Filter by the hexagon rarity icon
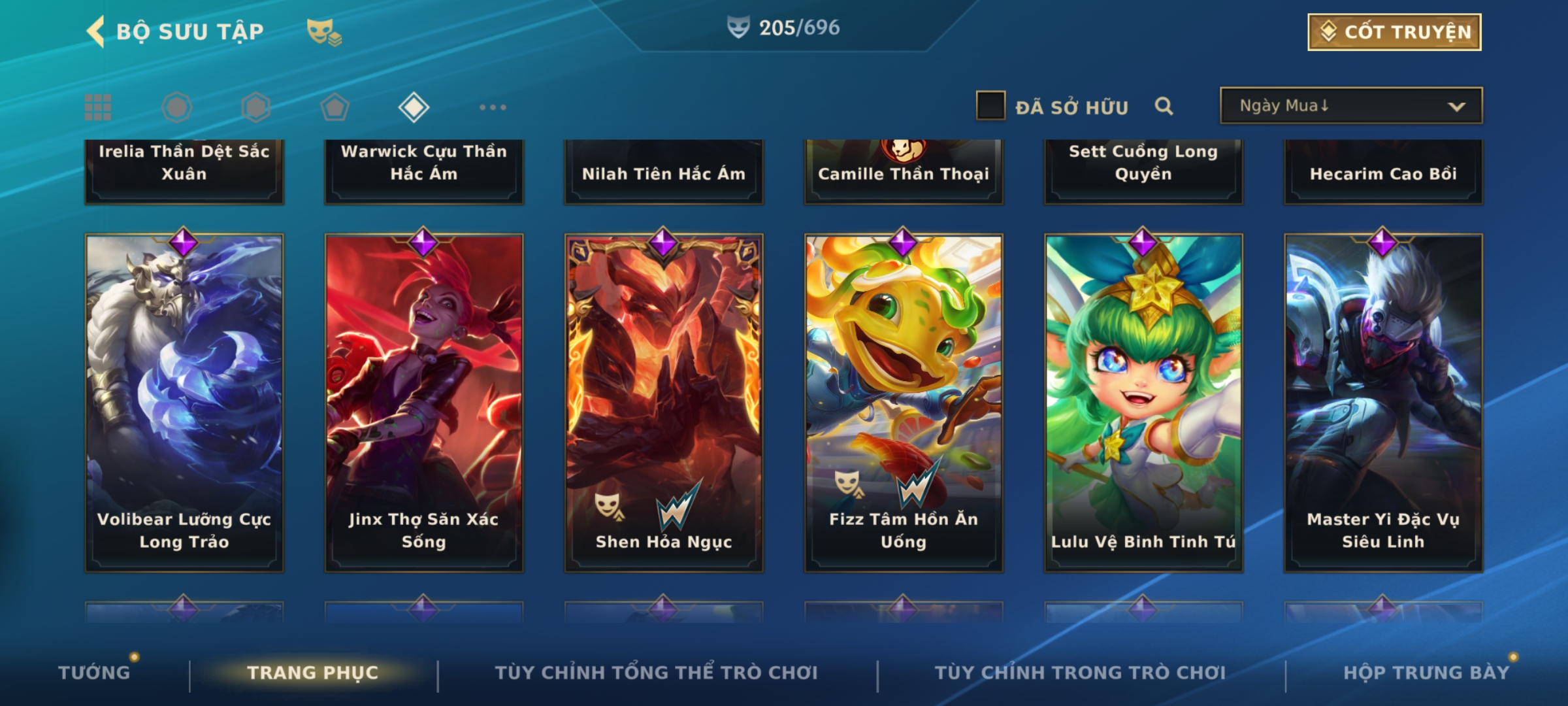Viewport: 1568px width, 706px height. pyautogui.click(x=255, y=107)
